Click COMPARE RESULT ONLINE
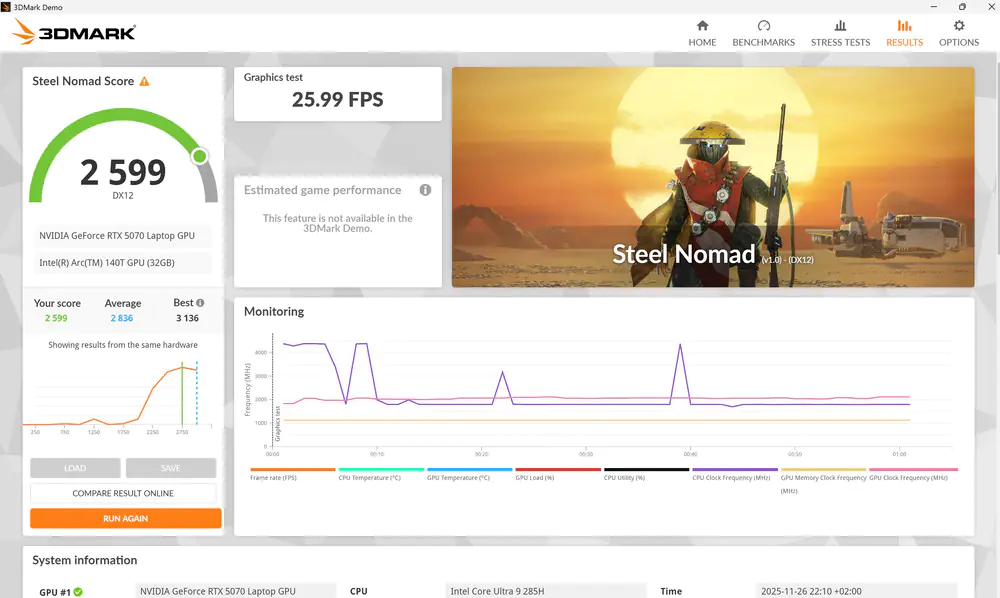The width and height of the screenshot is (1000, 598). click(125, 493)
